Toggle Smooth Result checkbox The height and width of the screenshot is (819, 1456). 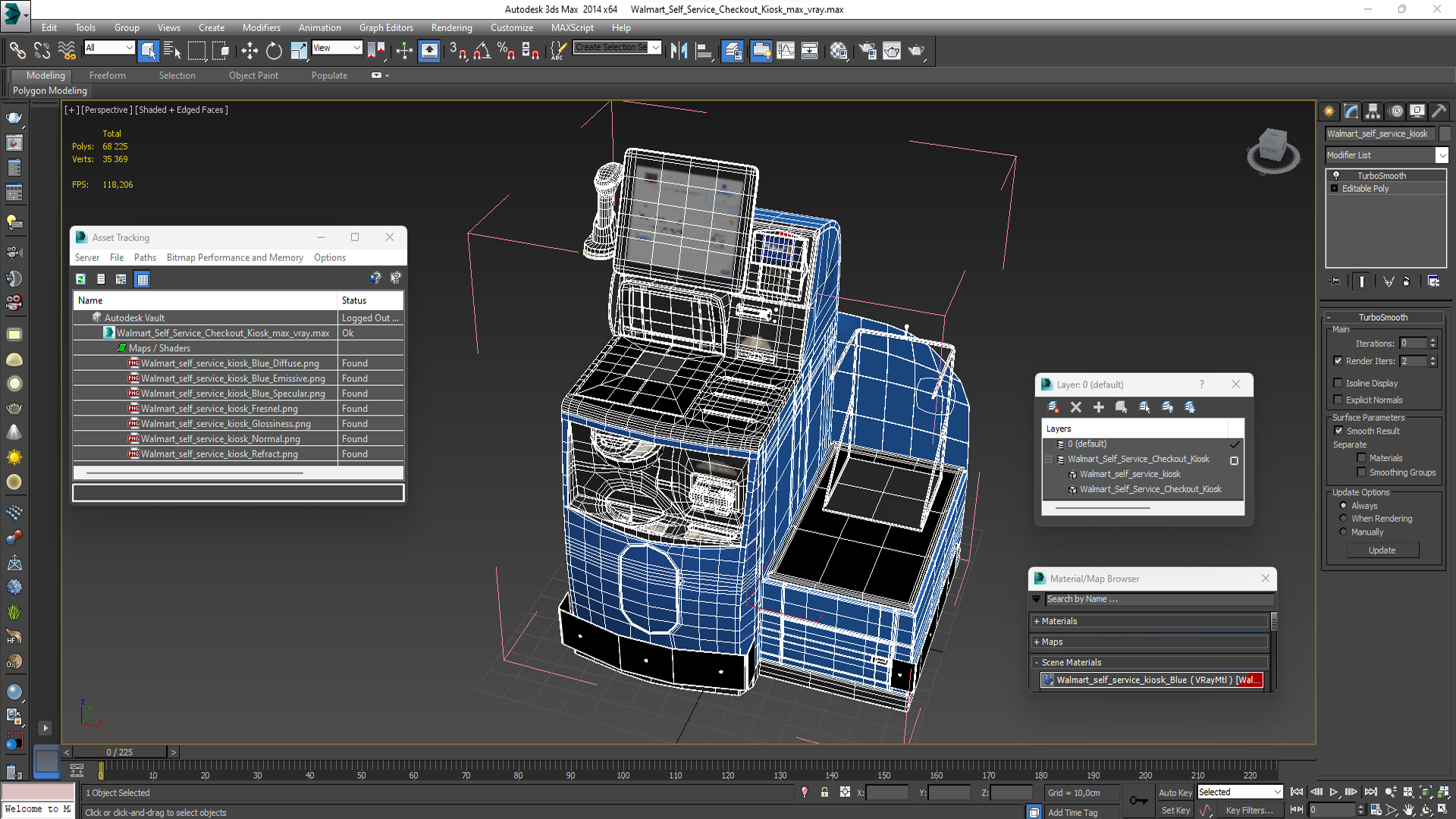coord(1338,431)
